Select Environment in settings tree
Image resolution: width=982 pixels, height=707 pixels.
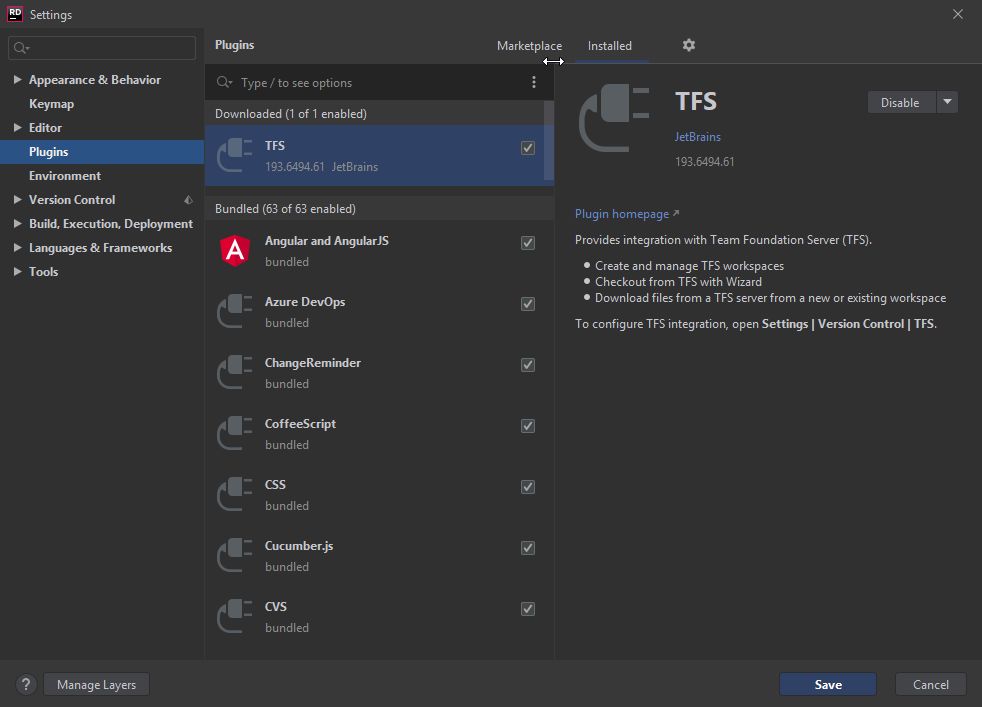[x=65, y=176]
